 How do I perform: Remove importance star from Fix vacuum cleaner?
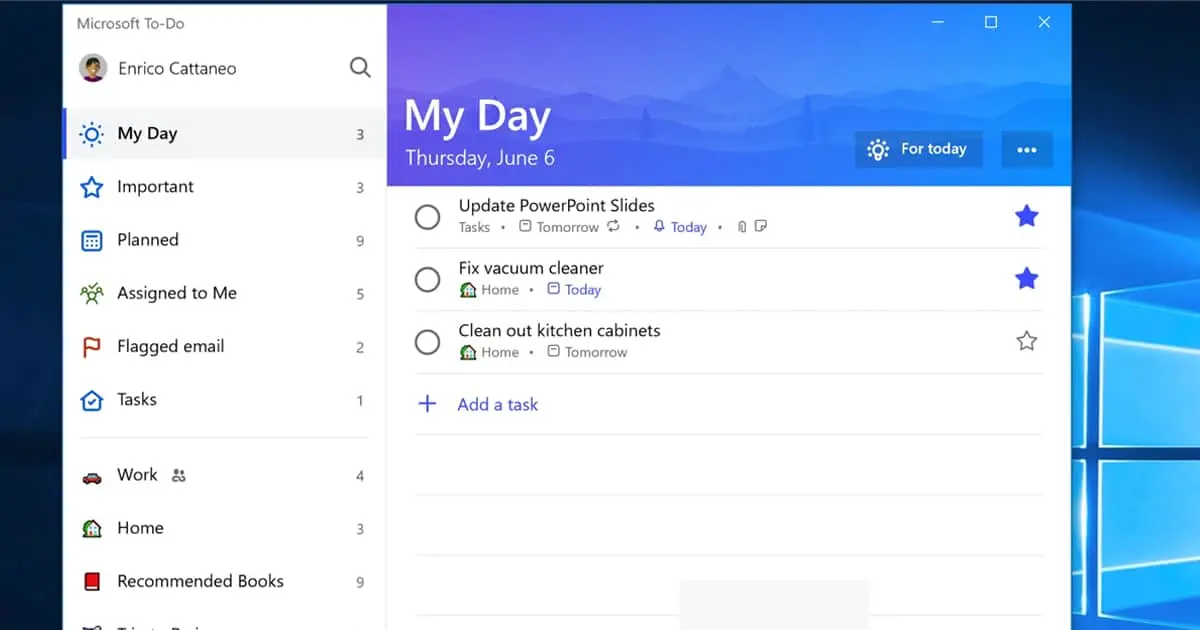(x=1026, y=279)
